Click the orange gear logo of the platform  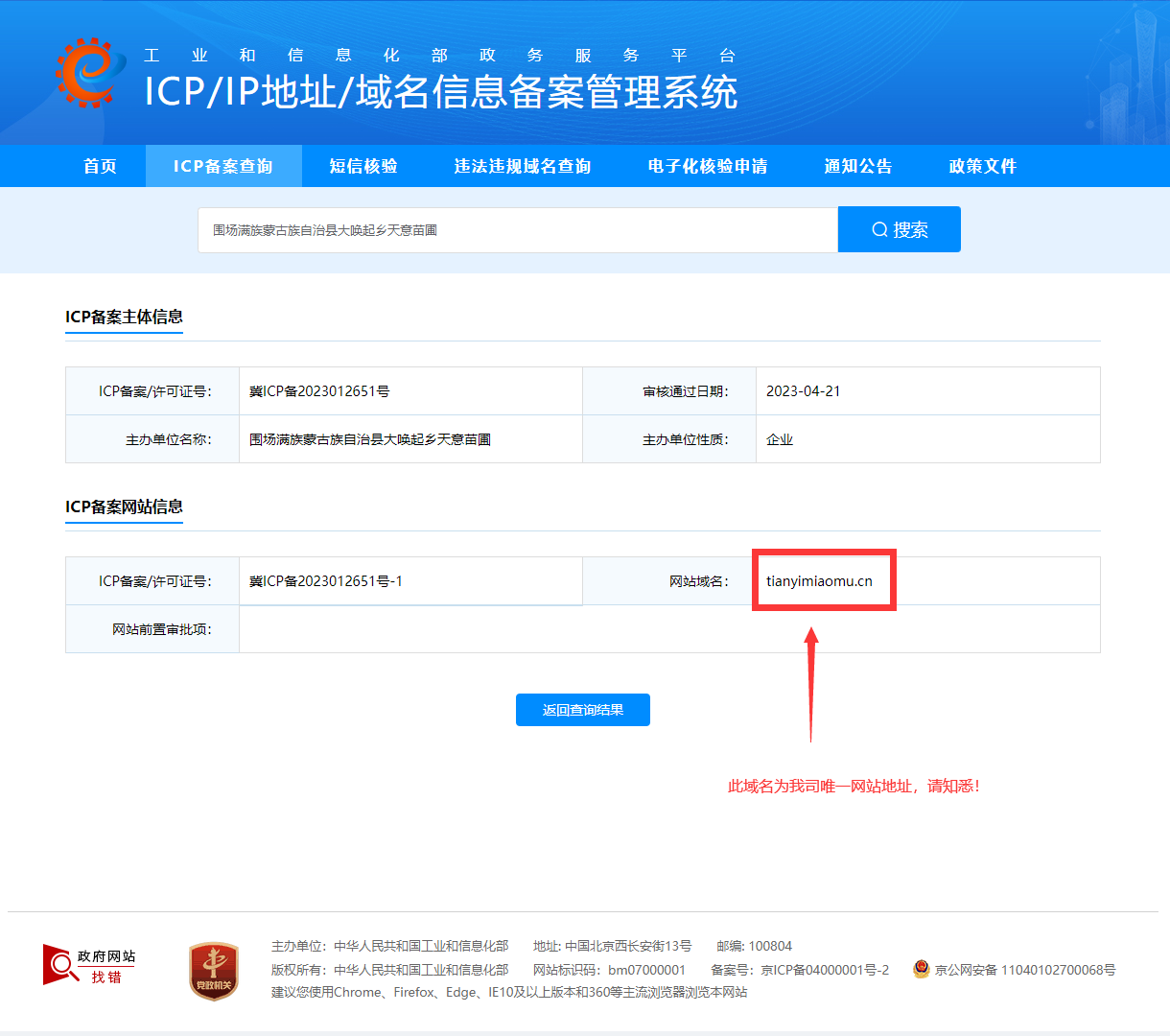point(86,73)
